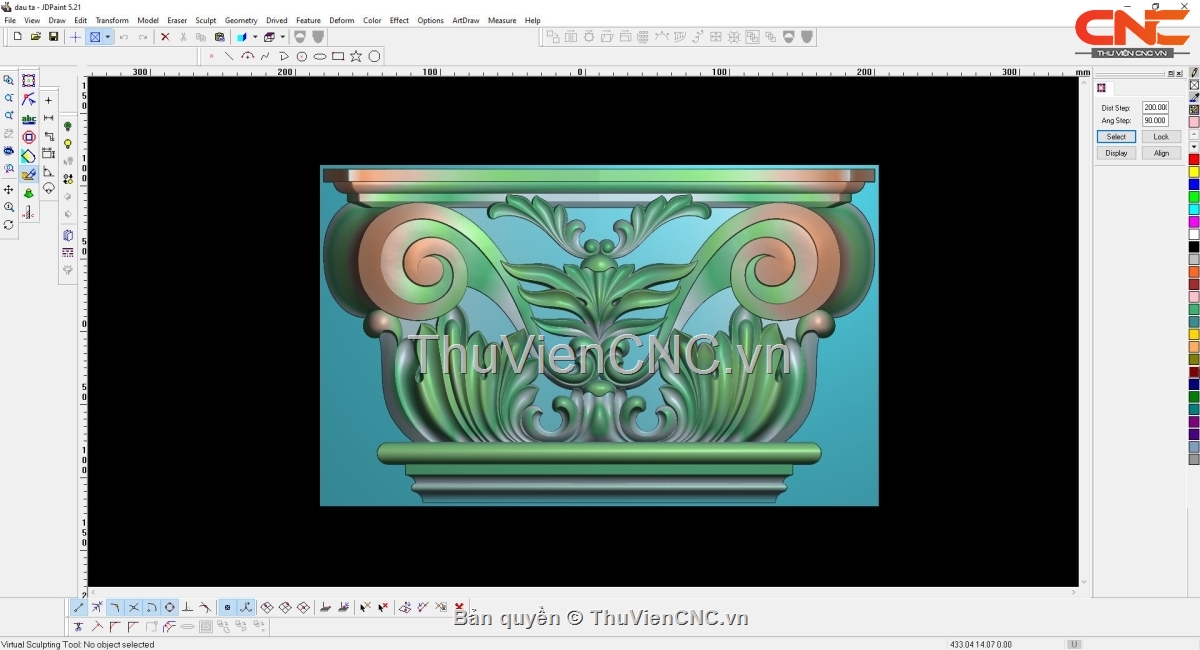Toggle endpoint snap in bottom toolbar
The width and height of the screenshot is (1200, 650).
coord(79,607)
